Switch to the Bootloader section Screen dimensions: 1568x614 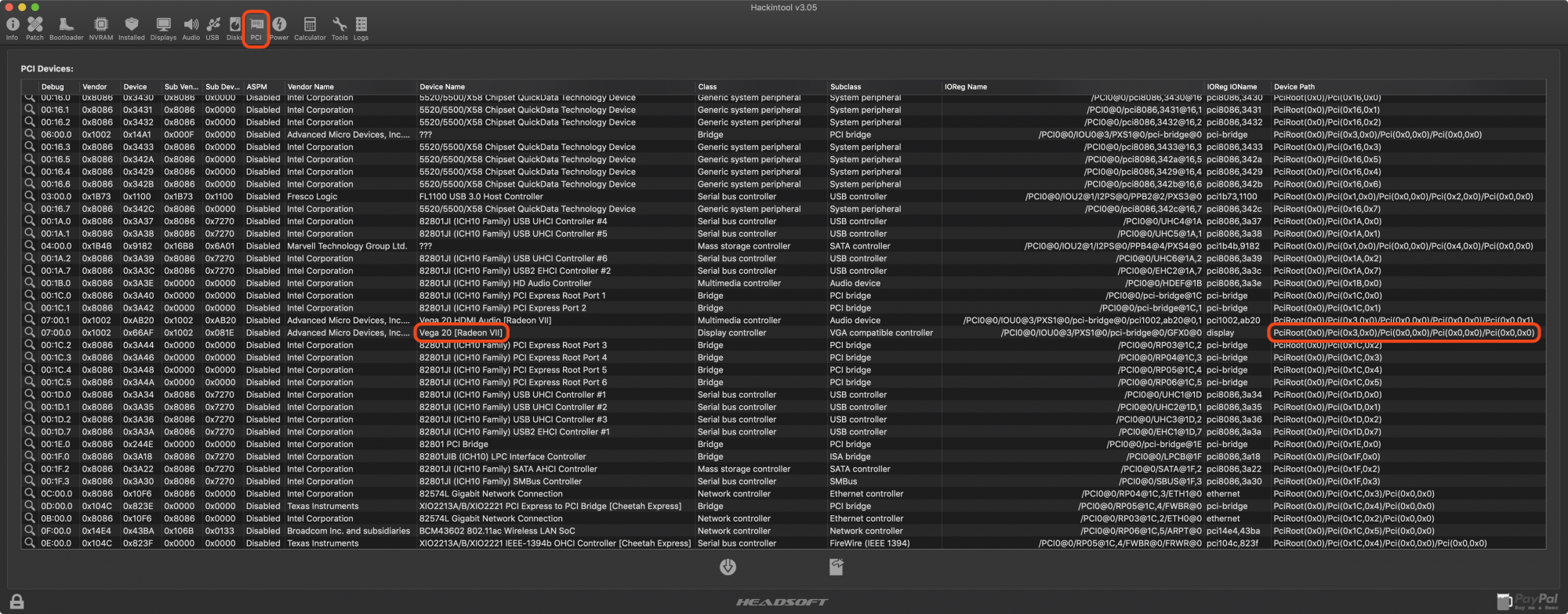tap(66, 29)
